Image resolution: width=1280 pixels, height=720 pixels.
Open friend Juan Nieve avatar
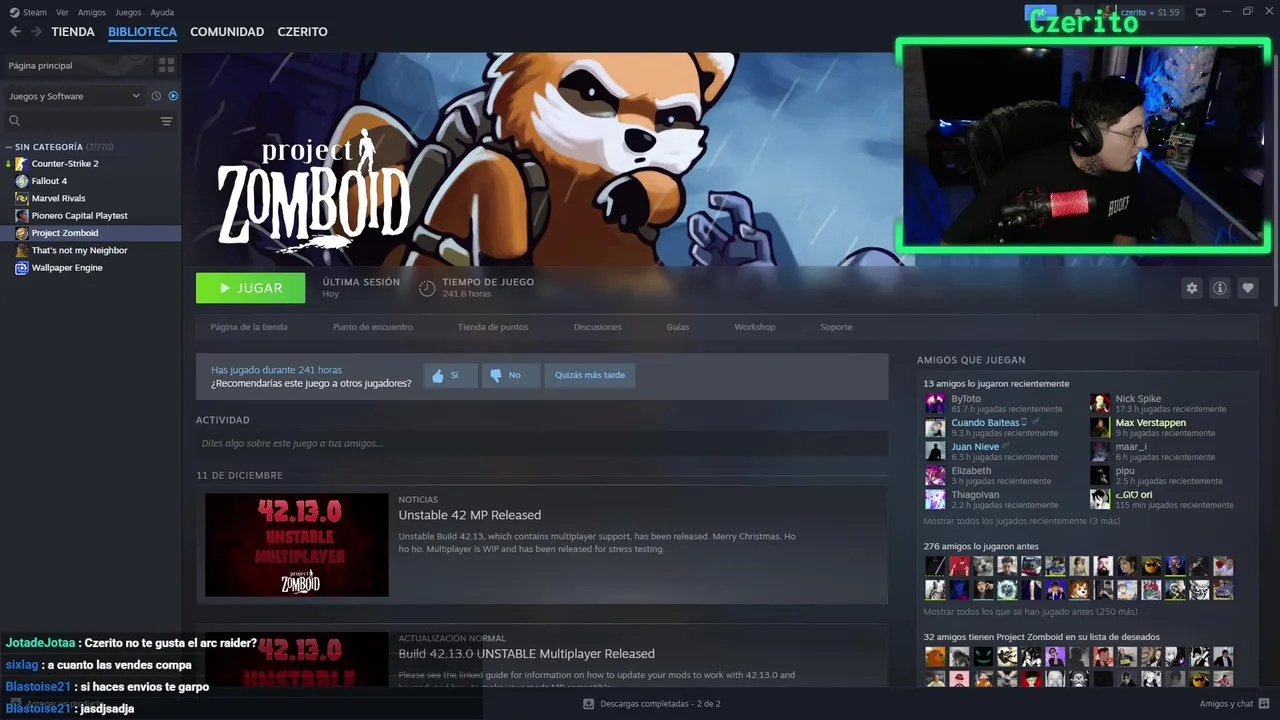click(x=935, y=451)
